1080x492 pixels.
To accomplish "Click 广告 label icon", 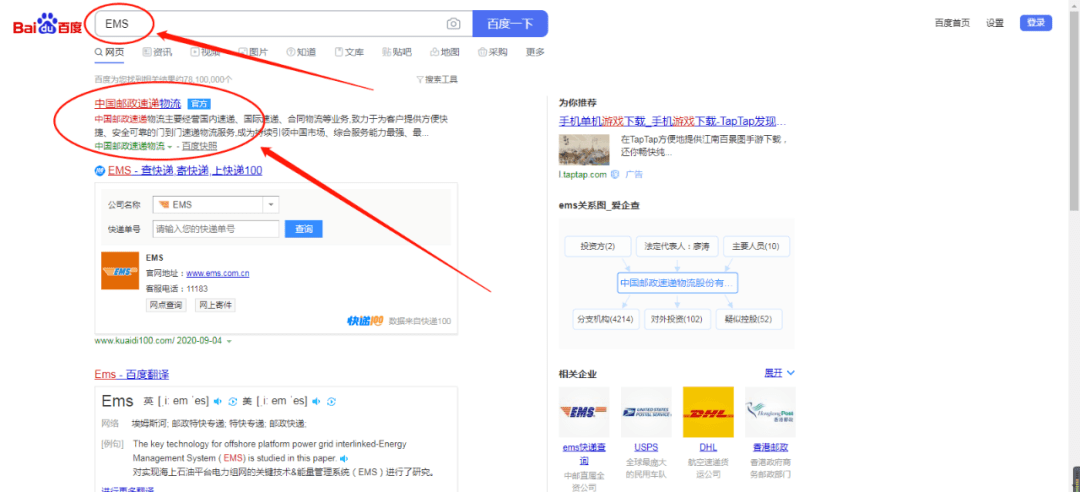I will (x=634, y=175).
